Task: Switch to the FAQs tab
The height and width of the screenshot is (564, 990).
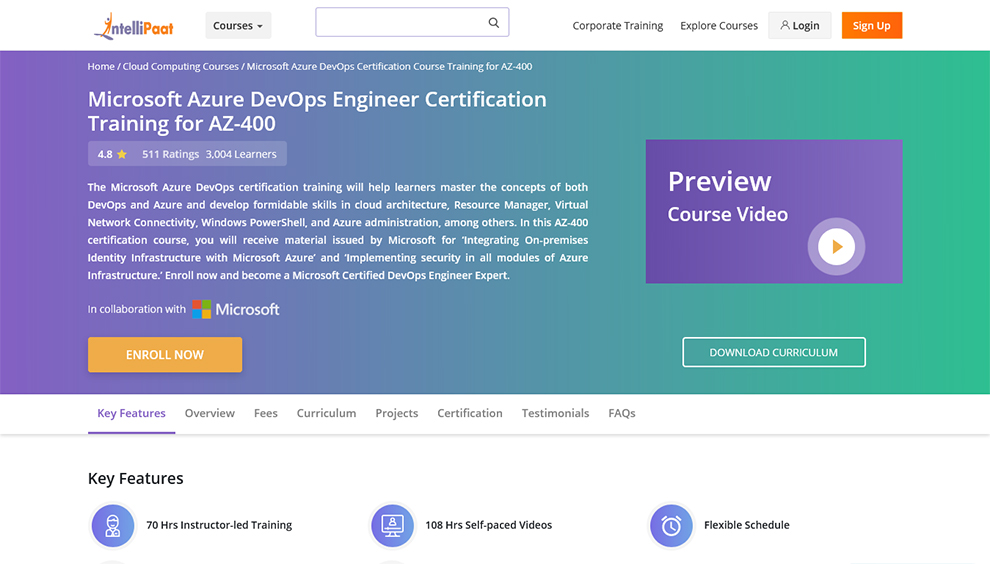Action: coord(622,413)
